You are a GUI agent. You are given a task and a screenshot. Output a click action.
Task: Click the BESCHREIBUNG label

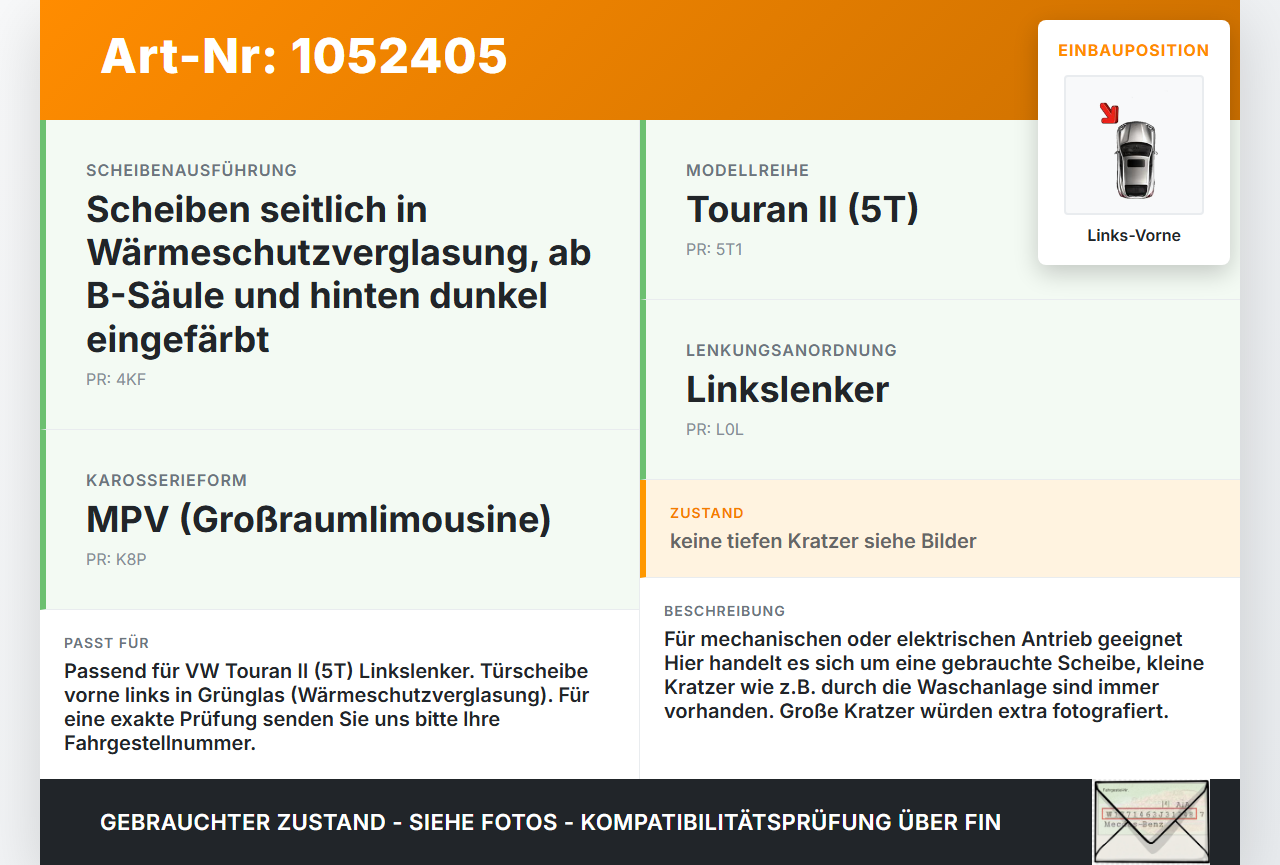(x=725, y=611)
